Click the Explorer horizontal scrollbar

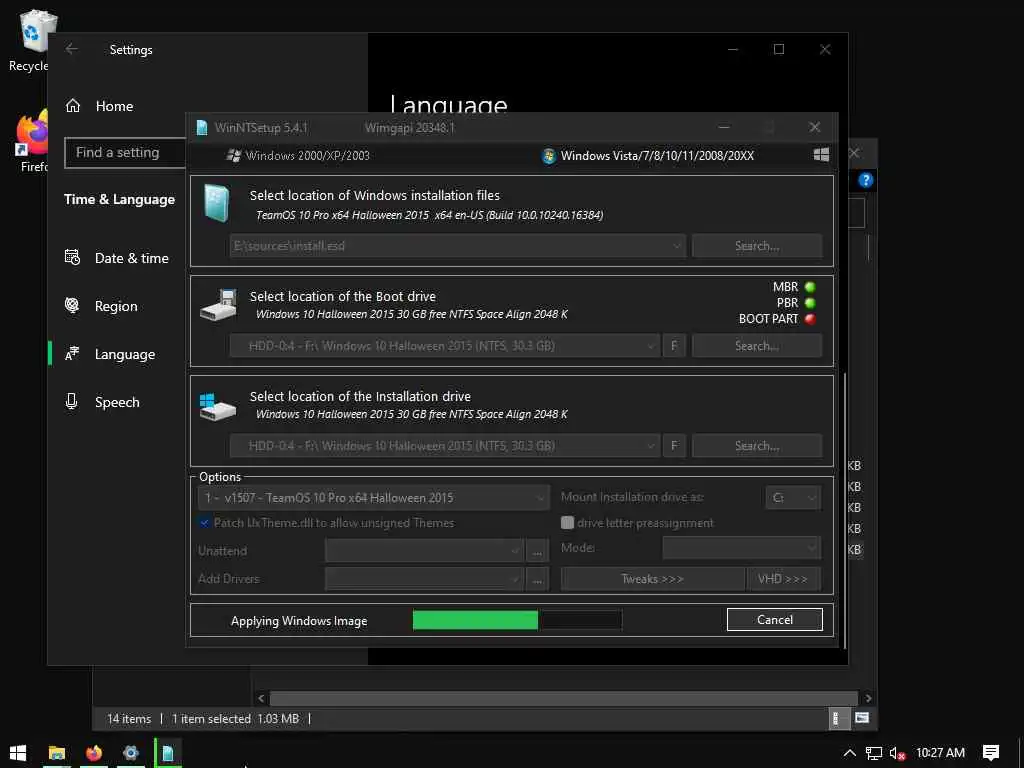tap(564, 698)
